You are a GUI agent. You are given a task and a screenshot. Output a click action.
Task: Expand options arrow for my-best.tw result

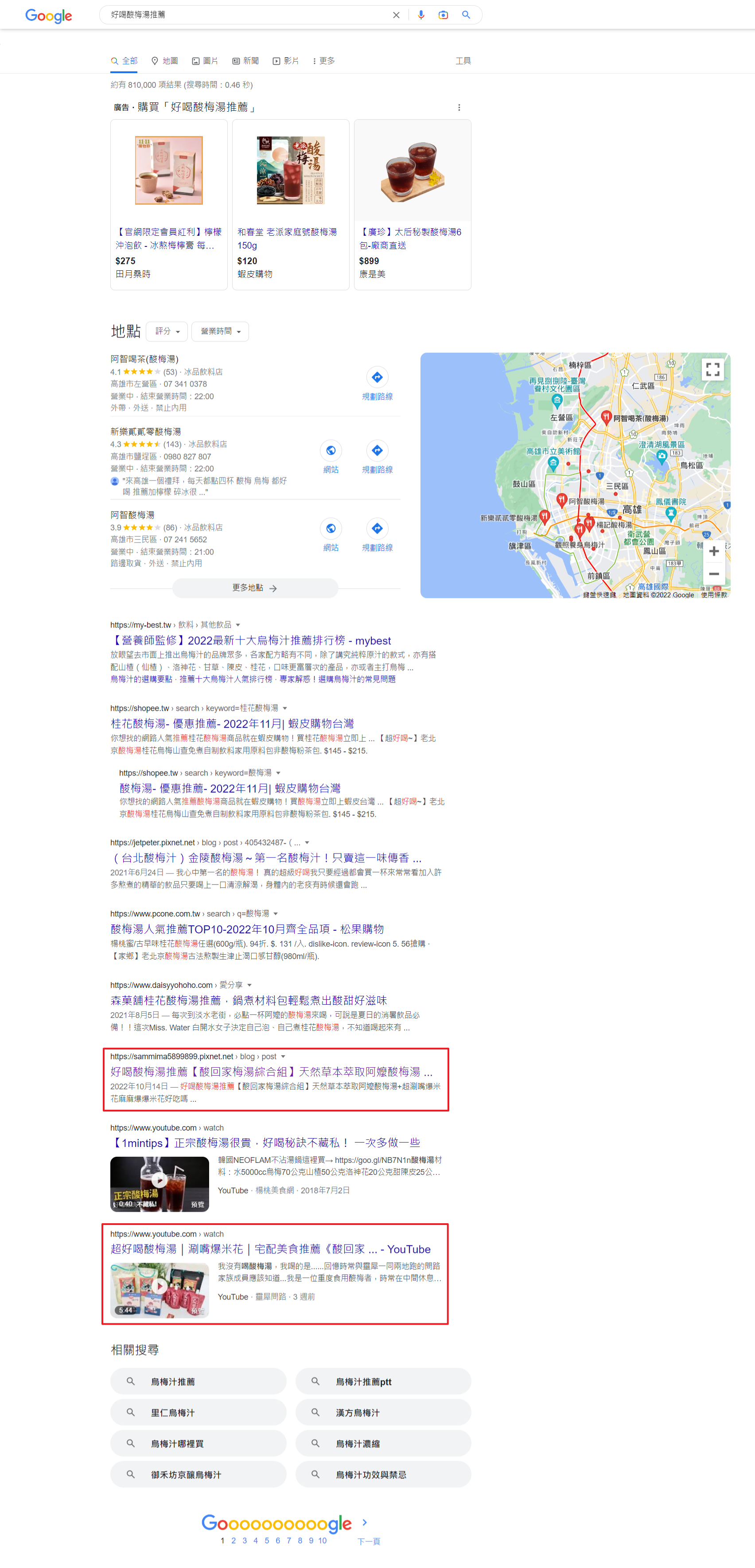[238, 624]
